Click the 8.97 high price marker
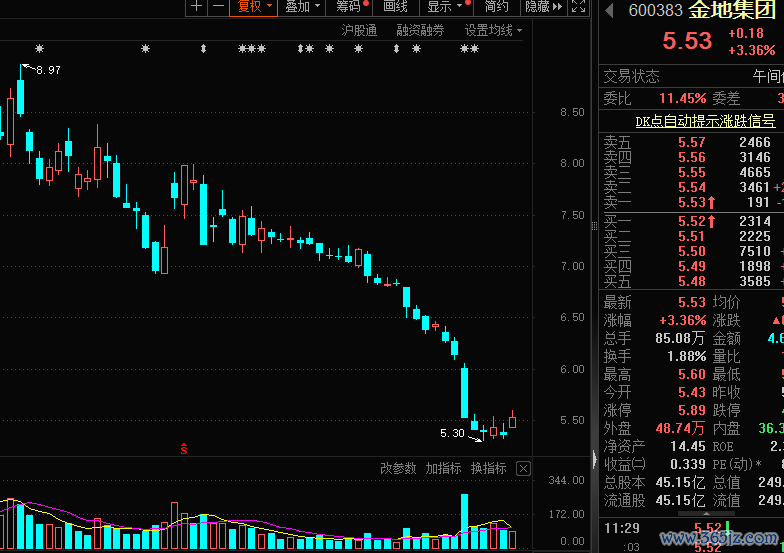 click(x=47, y=70)
